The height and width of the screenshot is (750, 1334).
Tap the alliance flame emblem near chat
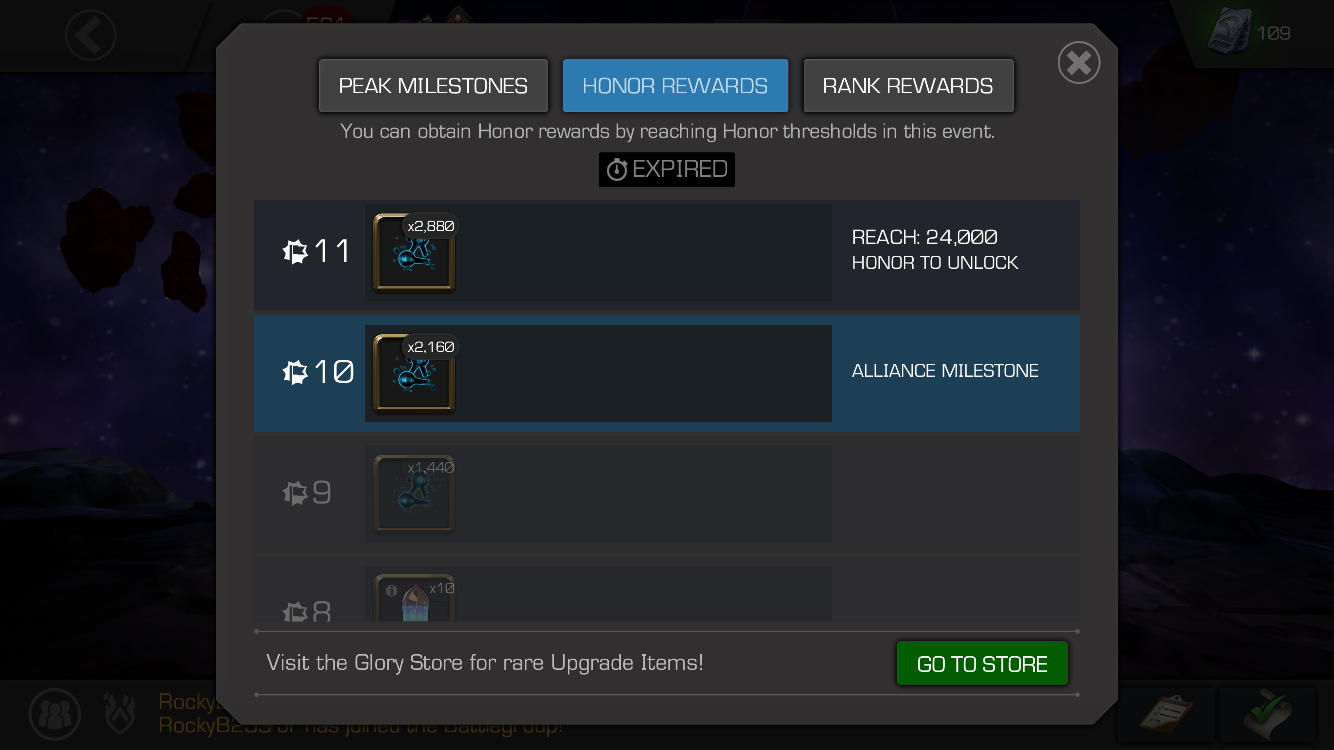pos(120,713)
